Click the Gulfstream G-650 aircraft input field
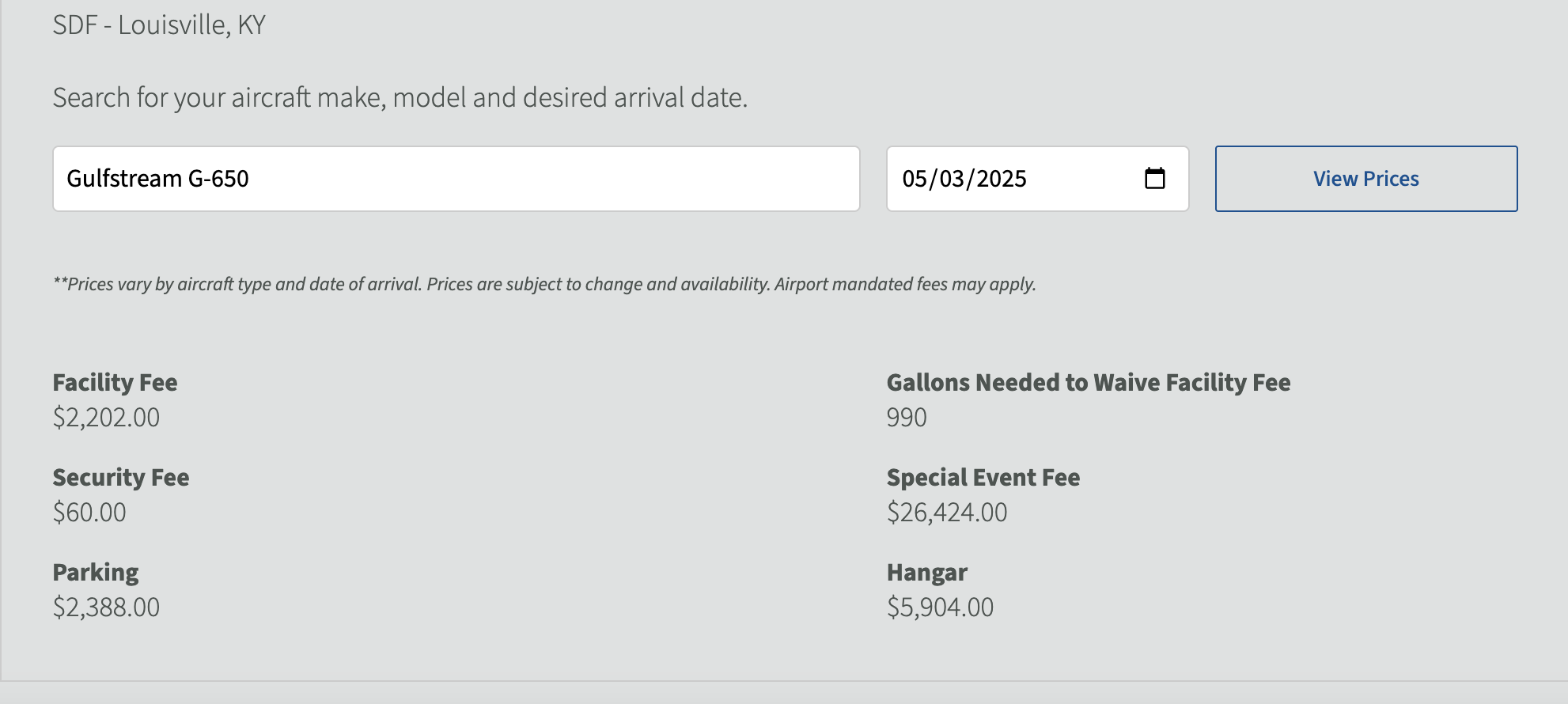The image size is (1568, 704). tap(455, 179)
